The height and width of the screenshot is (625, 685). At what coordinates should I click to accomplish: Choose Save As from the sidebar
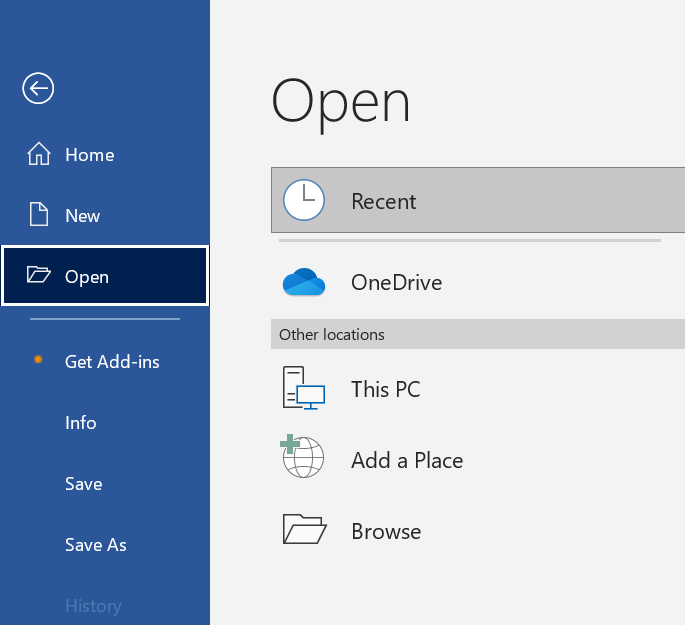96,545
